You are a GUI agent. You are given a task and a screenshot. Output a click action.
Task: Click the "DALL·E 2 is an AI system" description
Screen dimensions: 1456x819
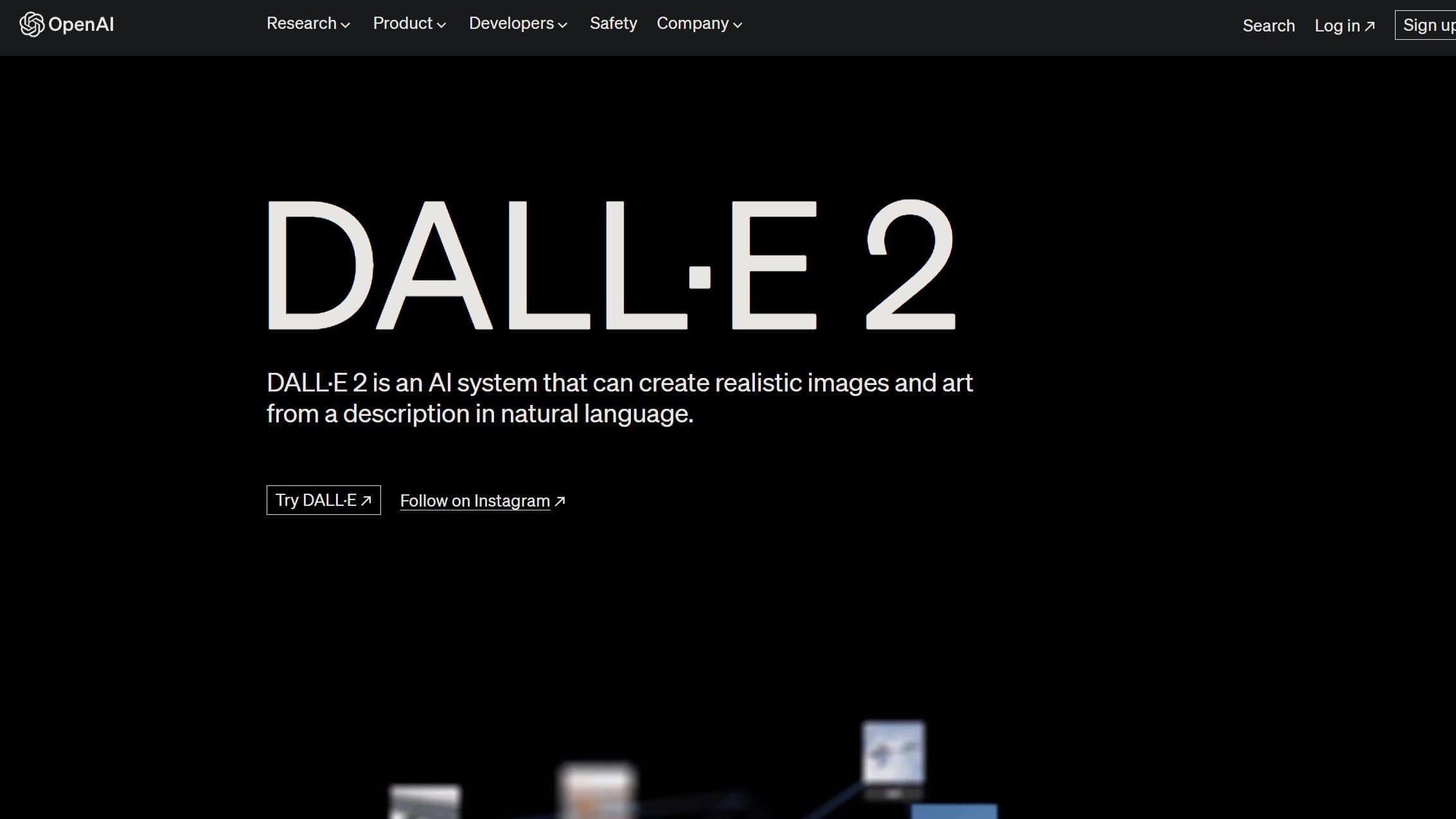(619, 398)
